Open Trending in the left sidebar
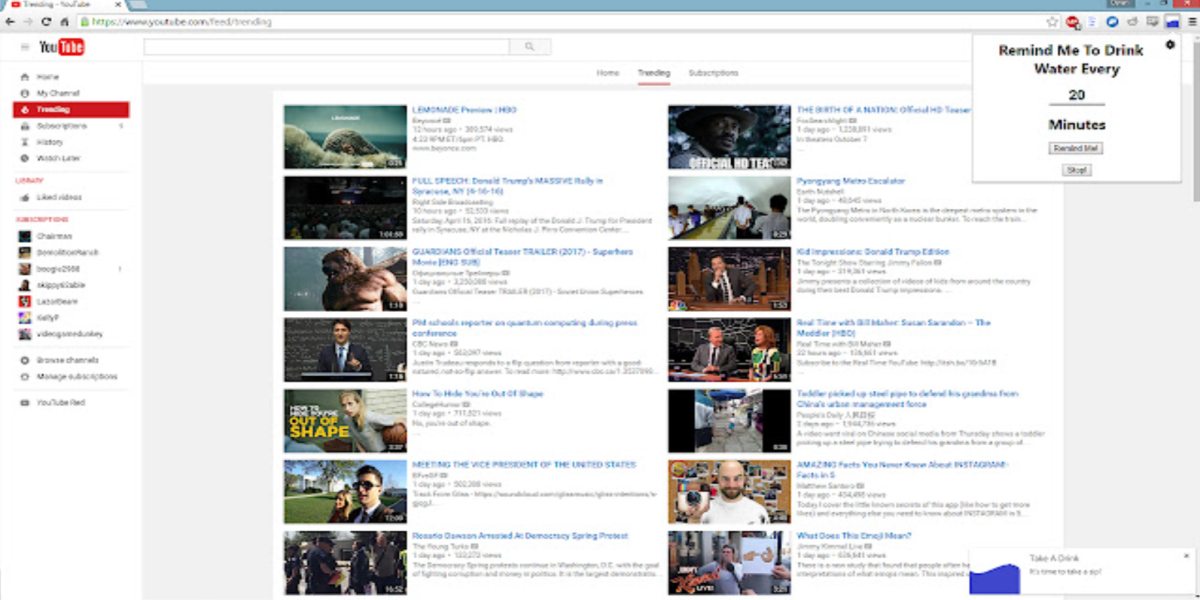The image size is (1200, 600). click(x=71, y=110)
